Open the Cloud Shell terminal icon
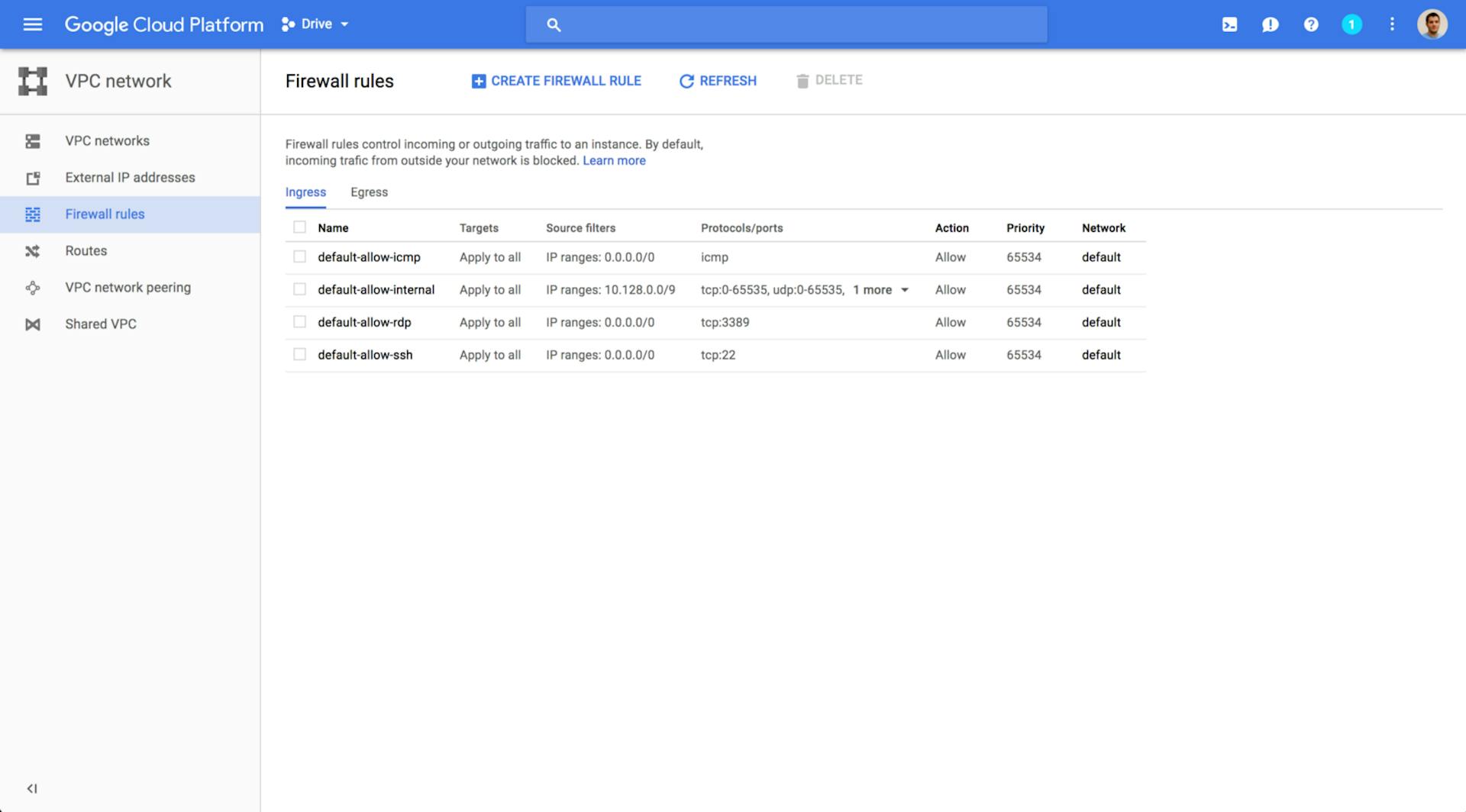The height and width of the screenshot is (812, 1466). coord(1229,24)
